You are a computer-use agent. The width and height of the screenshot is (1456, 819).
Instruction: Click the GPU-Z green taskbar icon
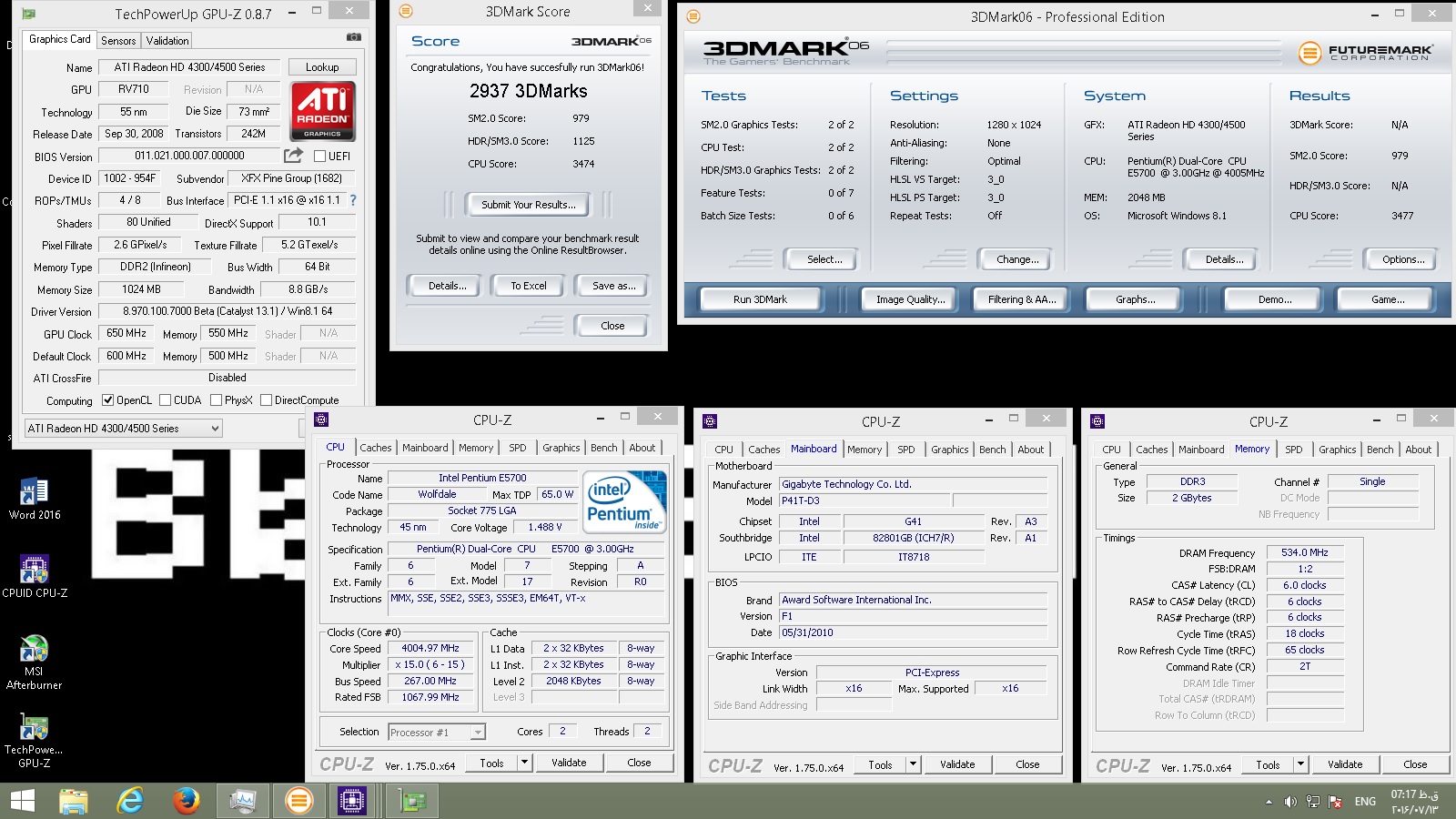pyautogui.click(x=412, y=801)
